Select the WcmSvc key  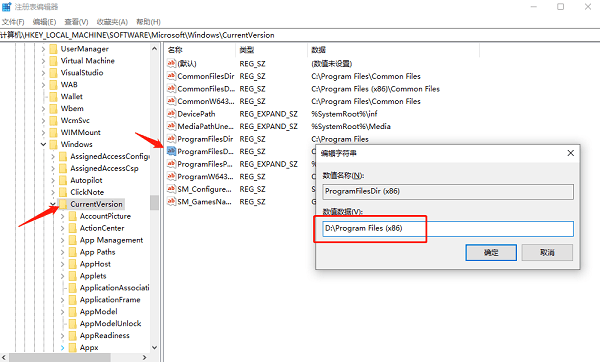[x=75, y=121]
